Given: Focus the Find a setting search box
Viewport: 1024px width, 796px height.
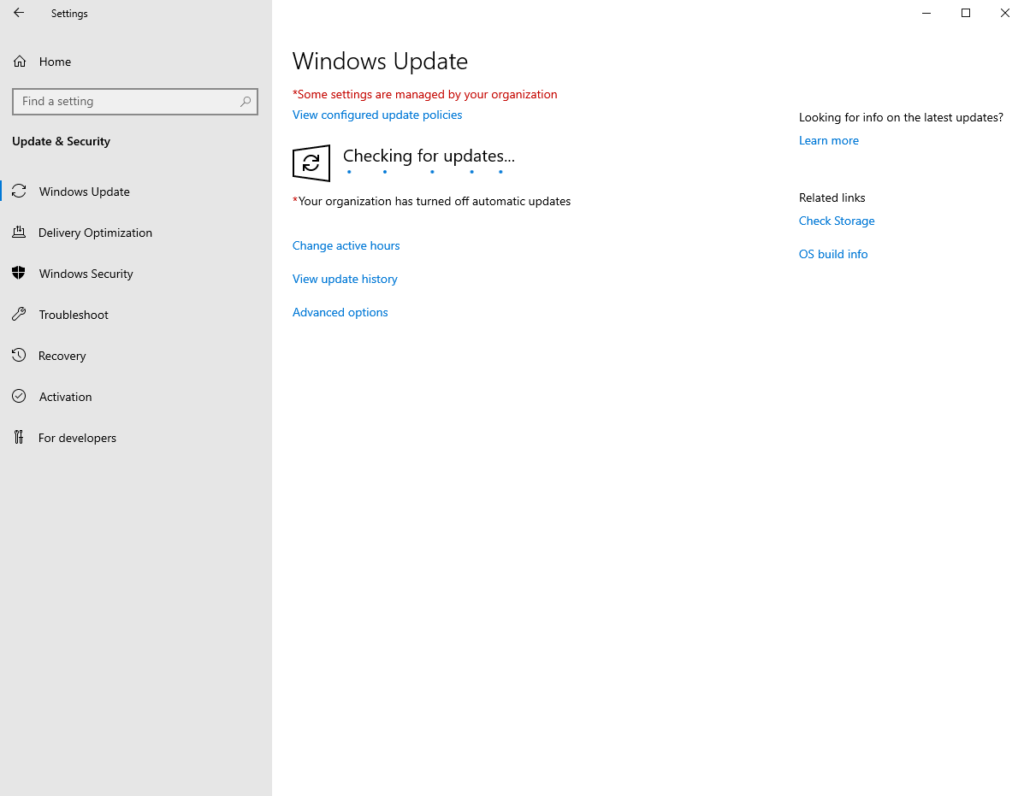Looking at the screenshot, I should pyautogui.click(x=125, y=101).
